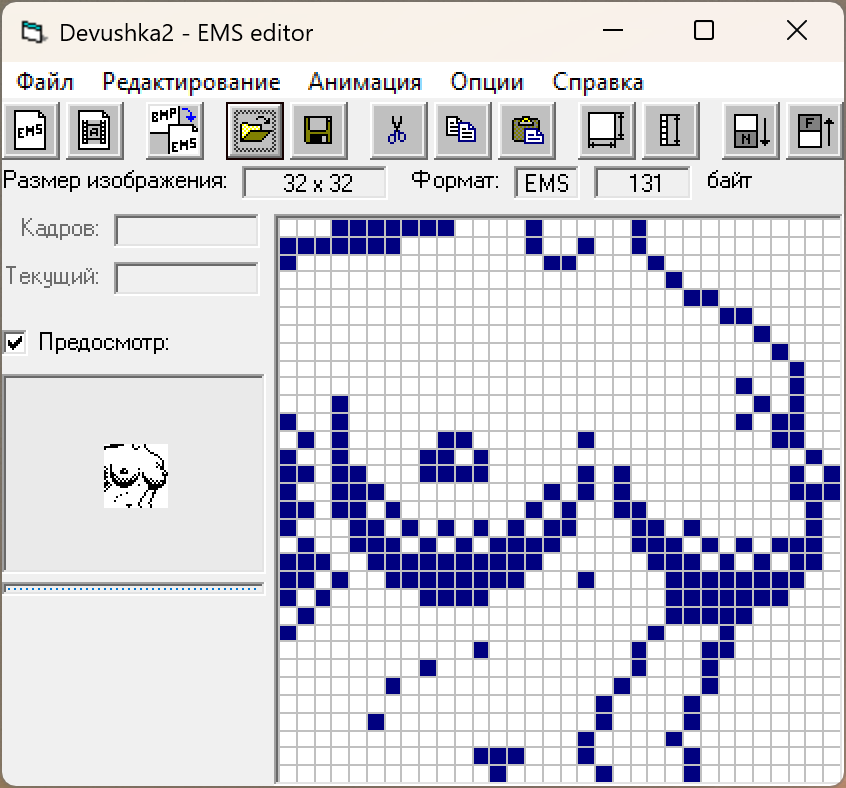
Task: Open a file with folder icon
Action: (x=255, y=131)
